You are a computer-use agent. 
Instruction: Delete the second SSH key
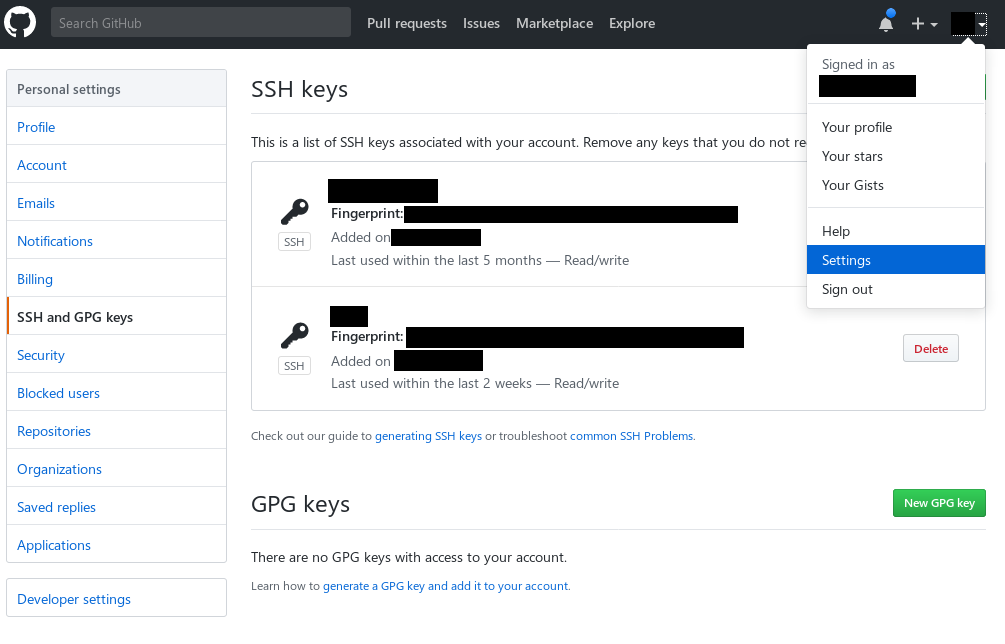[929, 349]
